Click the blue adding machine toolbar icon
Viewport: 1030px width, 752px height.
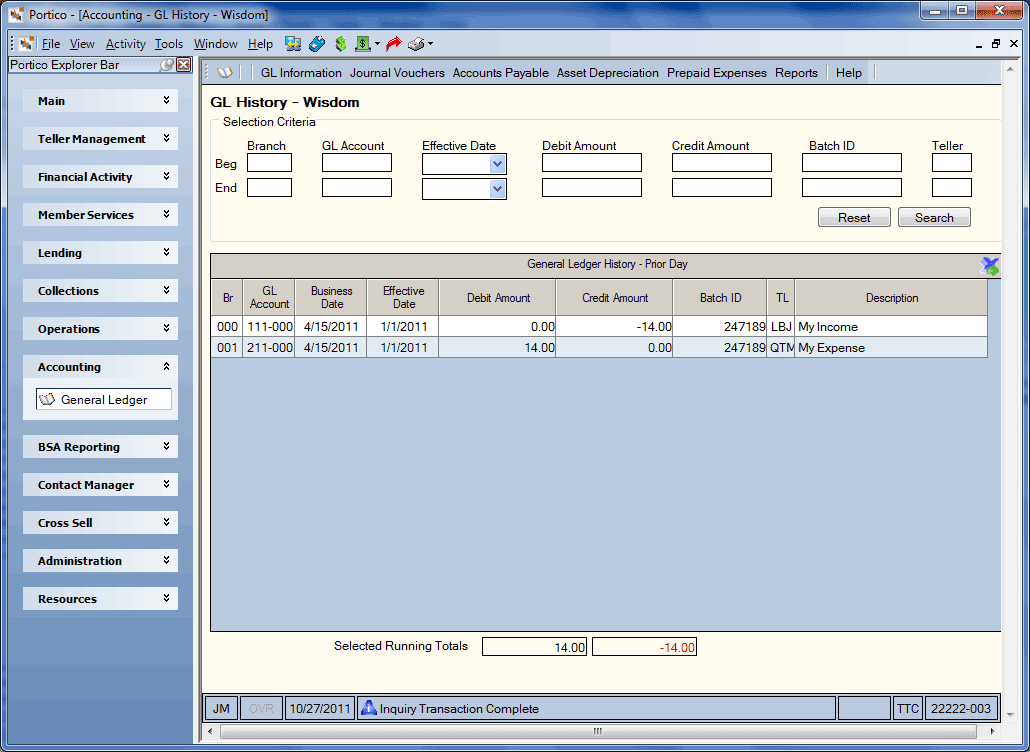click(317, 44)
